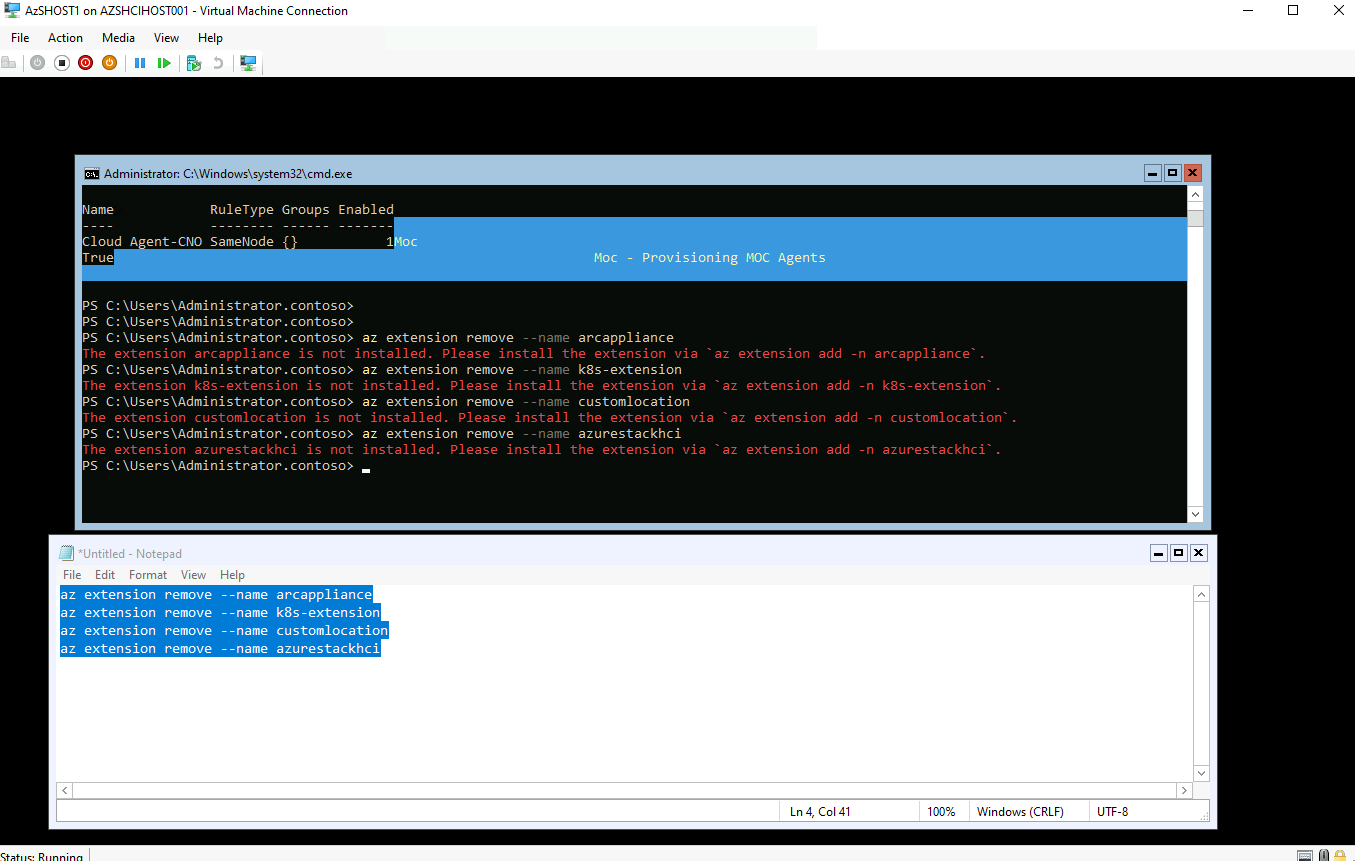
Task: Click Notepad horizontal scrollbar left arrow
Action: click(65, 790)
